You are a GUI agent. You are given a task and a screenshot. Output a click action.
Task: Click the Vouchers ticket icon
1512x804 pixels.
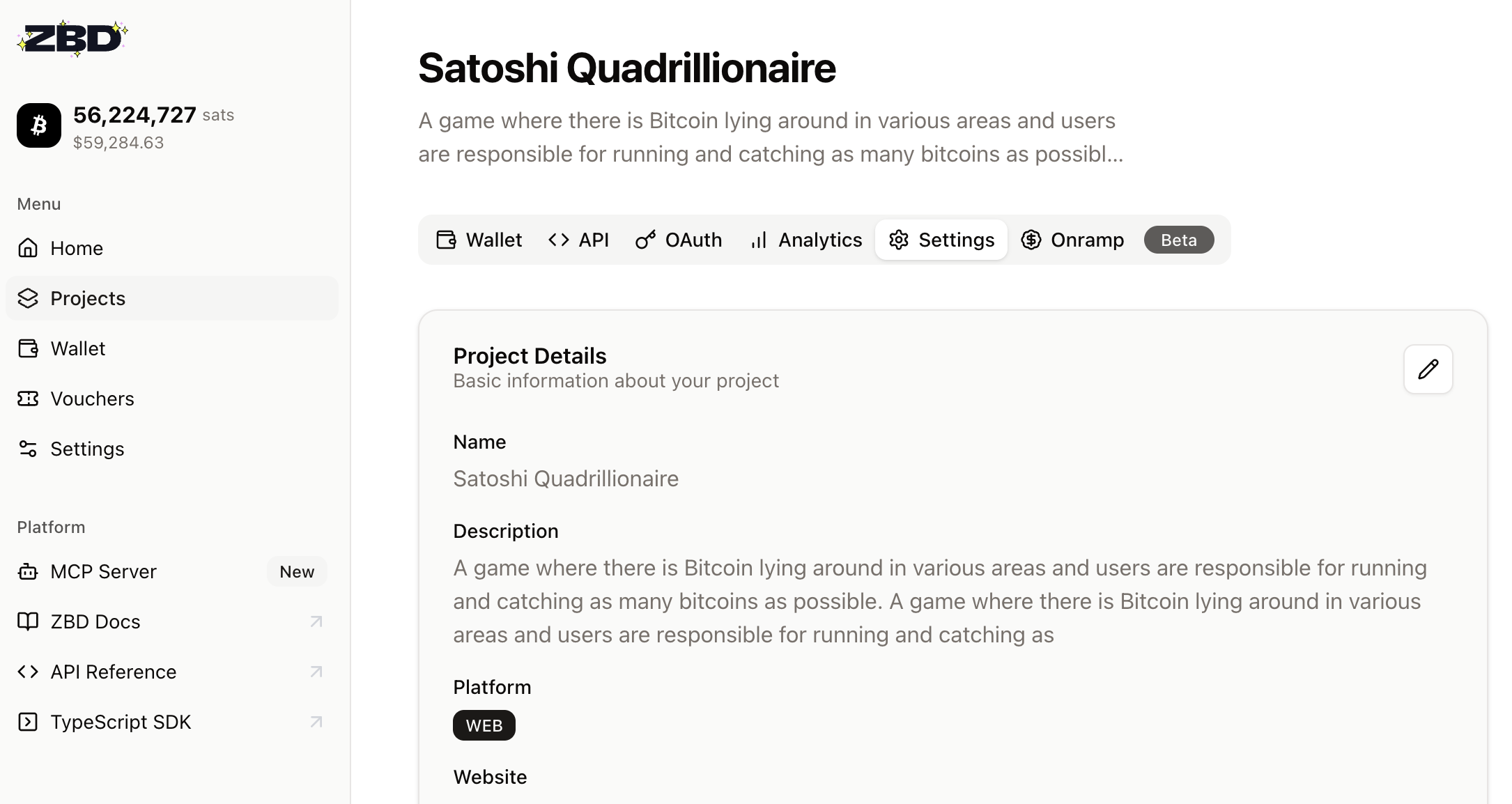[x=28, y=399]
